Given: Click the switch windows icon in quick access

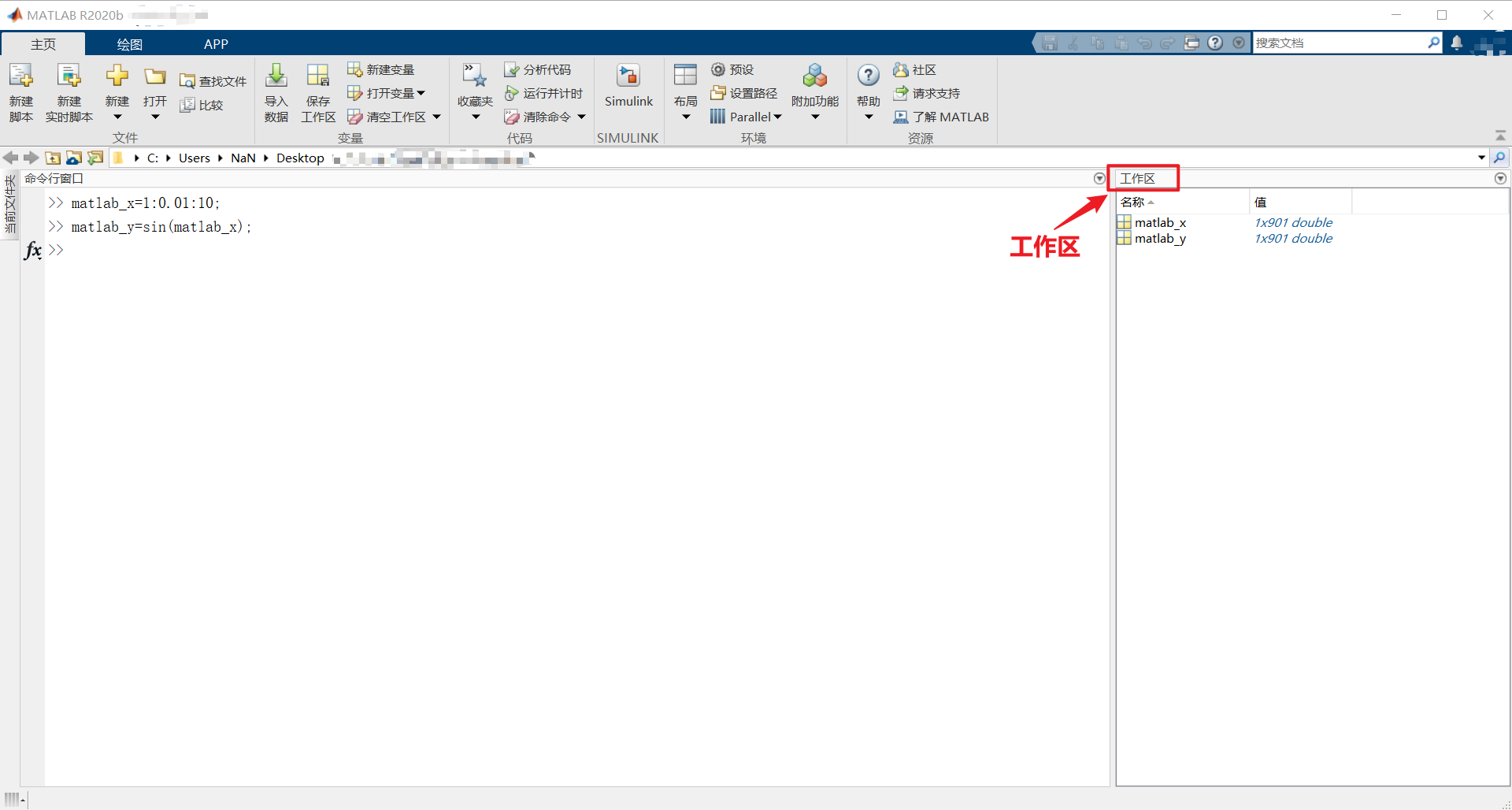Looking at the screenshot, I should click(x=1191, y=43).
